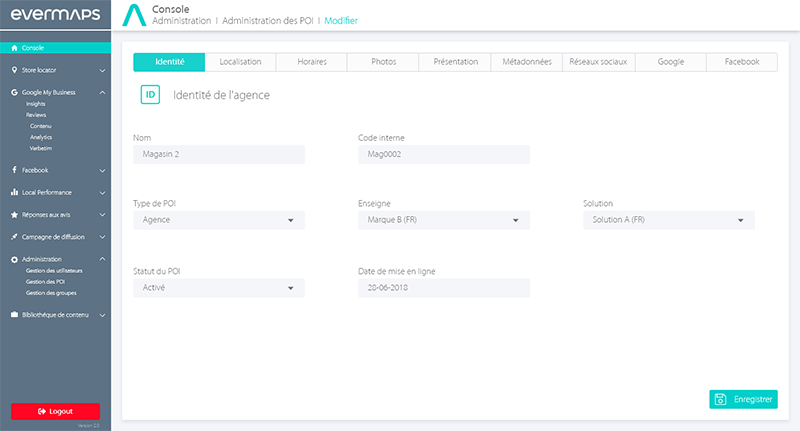Expand Bibliothèque de contenu section

tap(102, 315)
